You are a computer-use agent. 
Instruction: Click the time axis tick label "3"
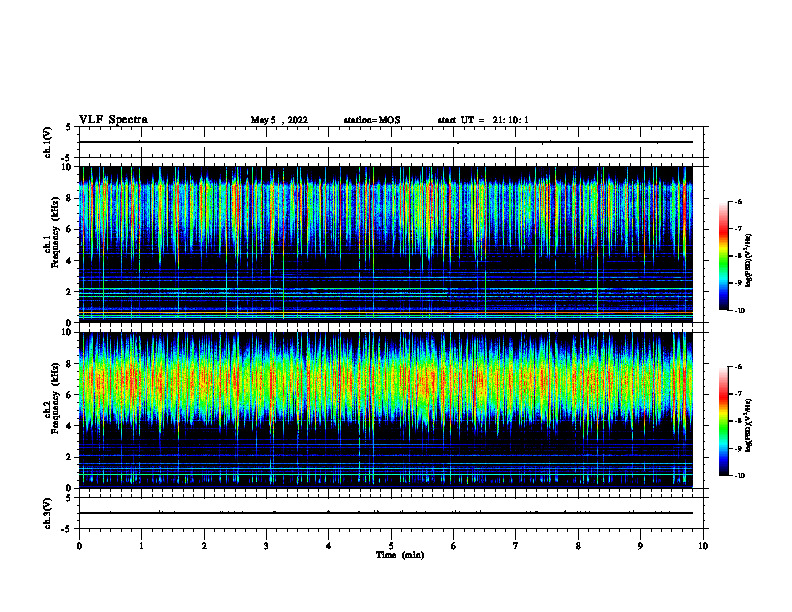tap(266, 546)
